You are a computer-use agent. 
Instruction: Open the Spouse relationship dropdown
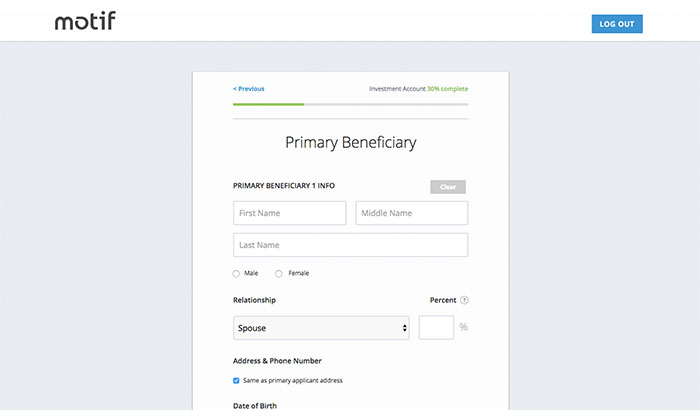321,328
